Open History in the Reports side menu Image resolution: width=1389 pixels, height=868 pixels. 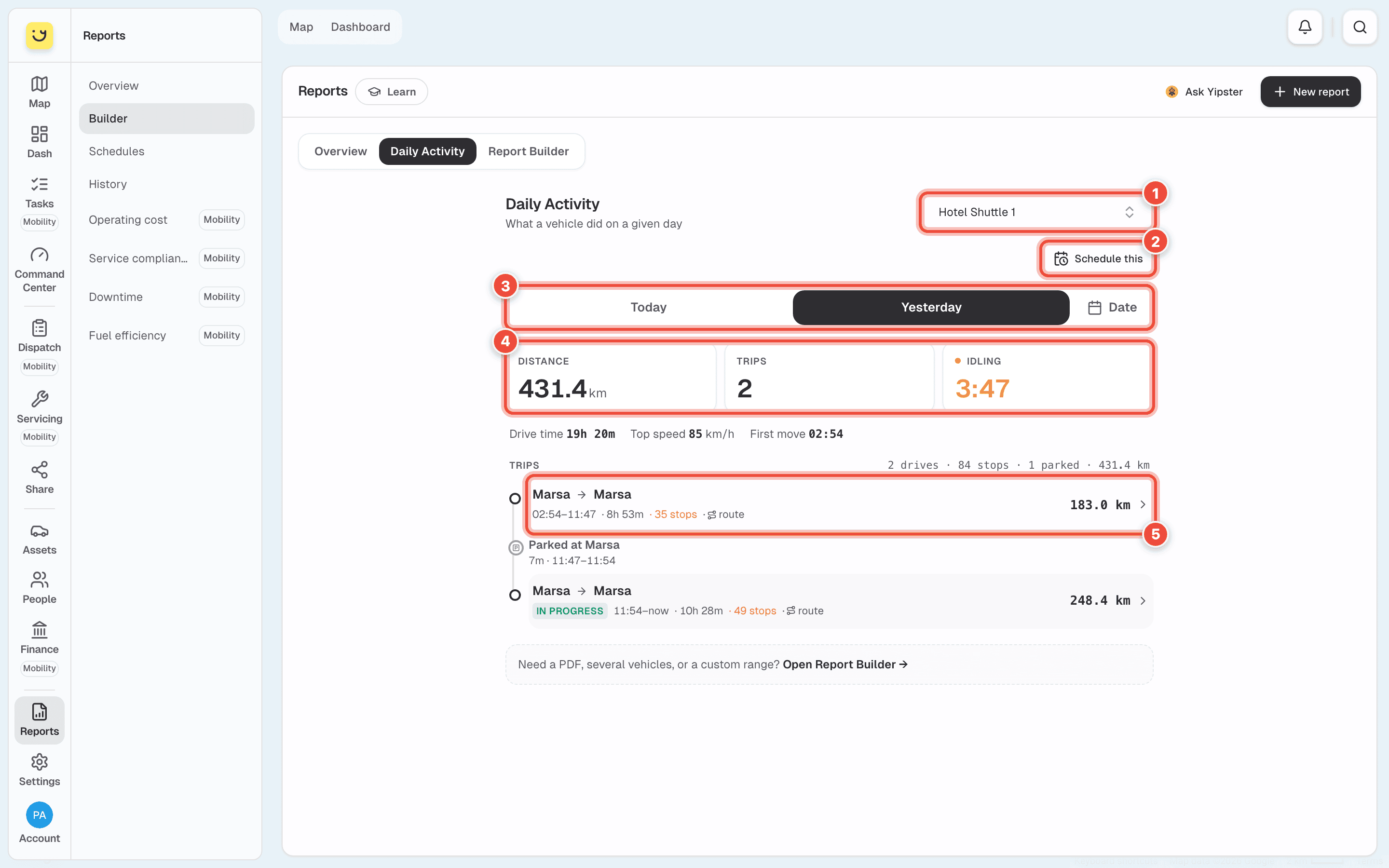coord(166,184)
